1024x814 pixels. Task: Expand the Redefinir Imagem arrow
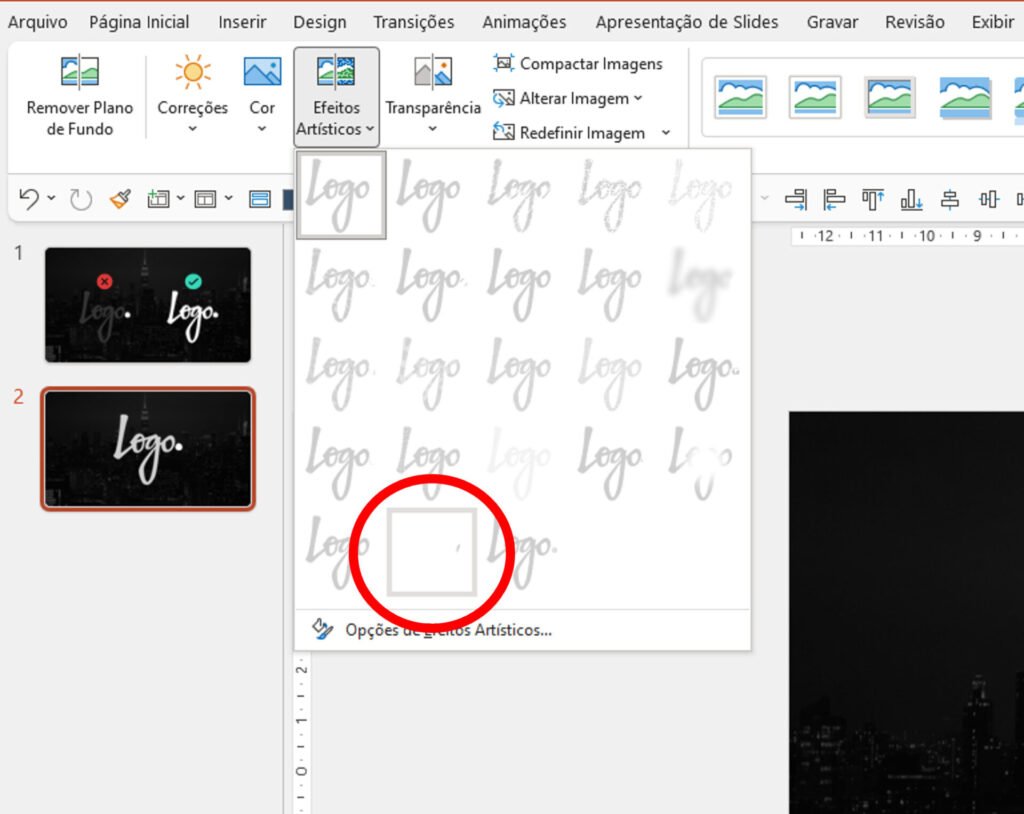click(x=666, y=133)
